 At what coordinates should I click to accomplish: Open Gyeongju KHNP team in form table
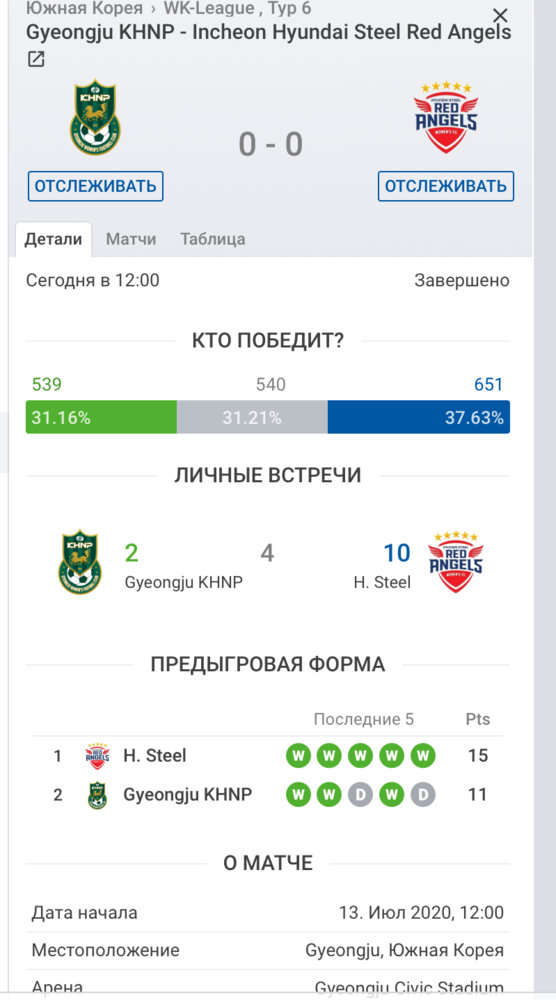(187, 795)
